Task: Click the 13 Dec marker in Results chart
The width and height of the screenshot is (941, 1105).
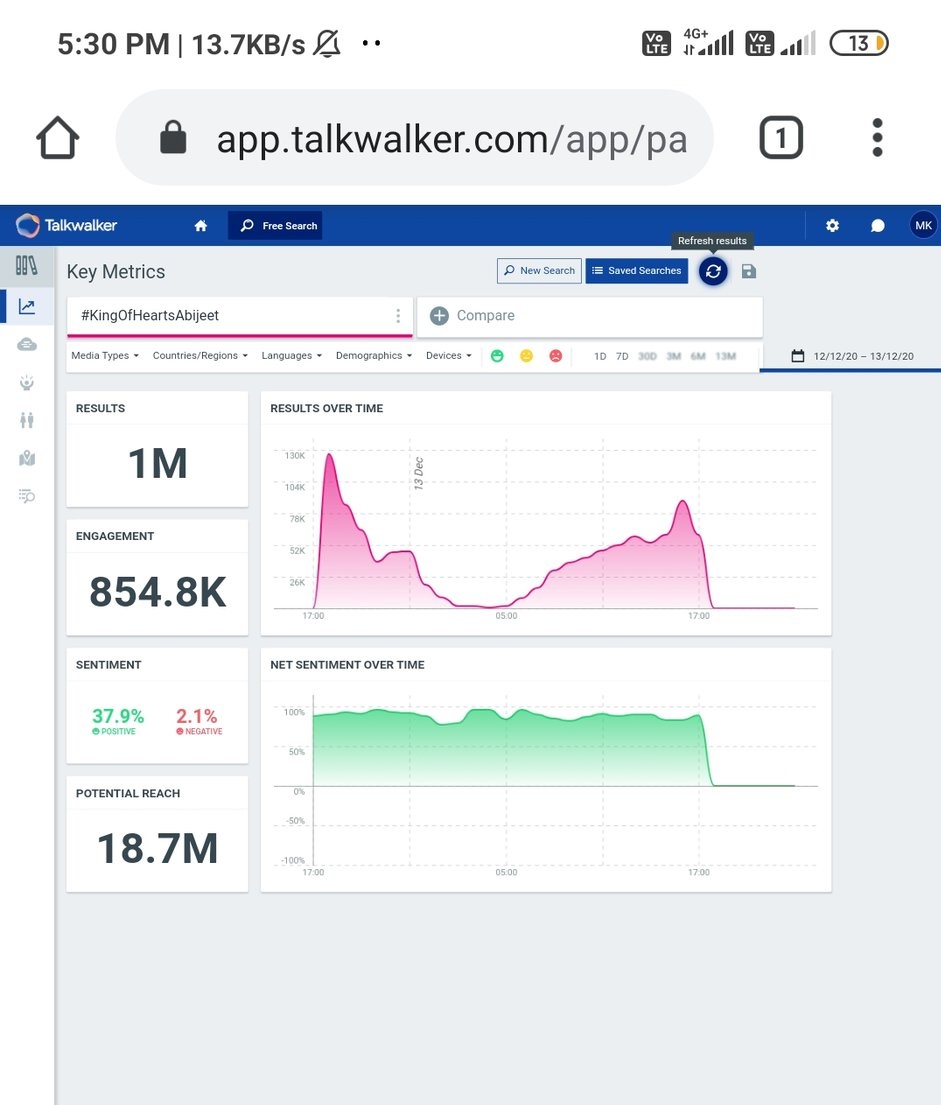Action: click(x=418, y=473)
